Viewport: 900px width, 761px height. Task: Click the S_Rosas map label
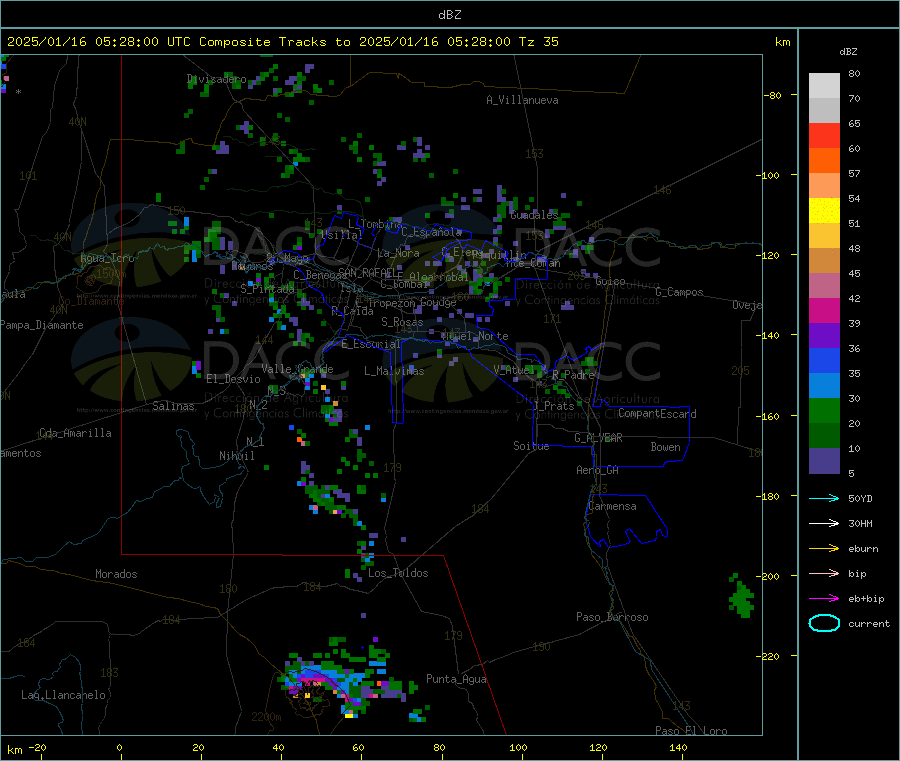[402, 322]
